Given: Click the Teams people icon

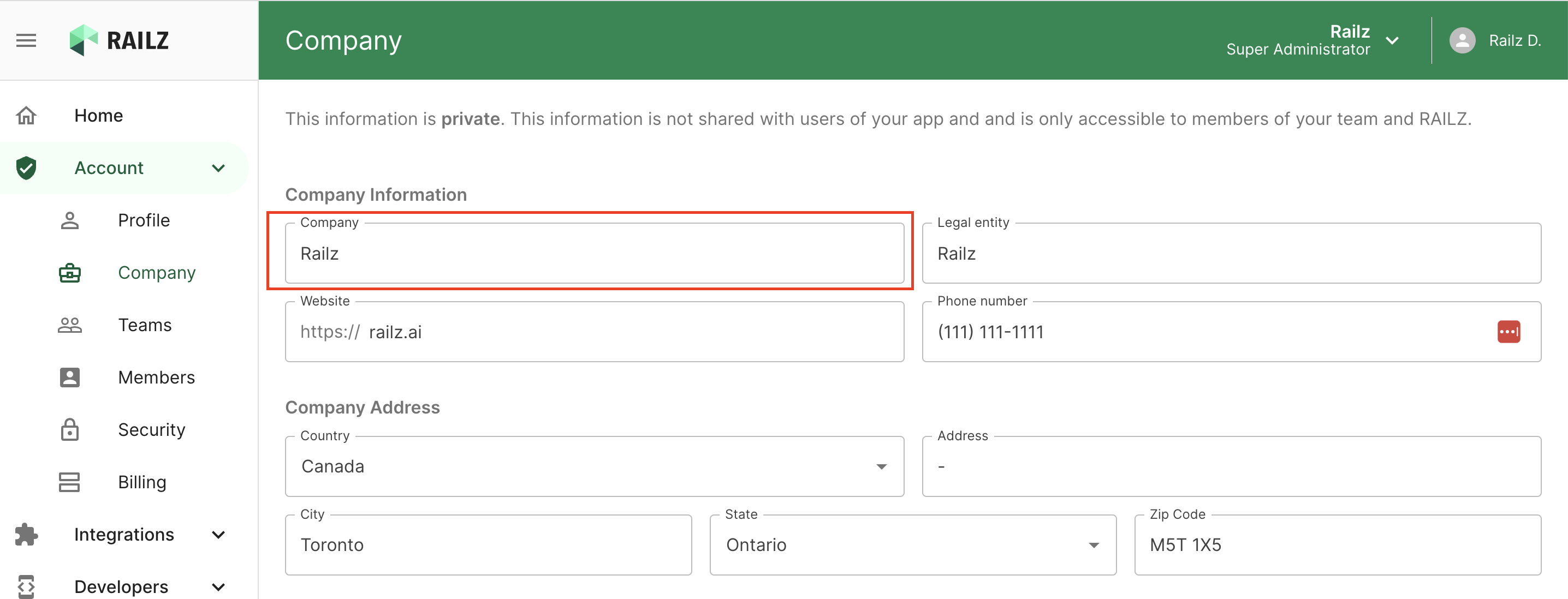Looking at the screenshot, I should click(x=70, y=325).
